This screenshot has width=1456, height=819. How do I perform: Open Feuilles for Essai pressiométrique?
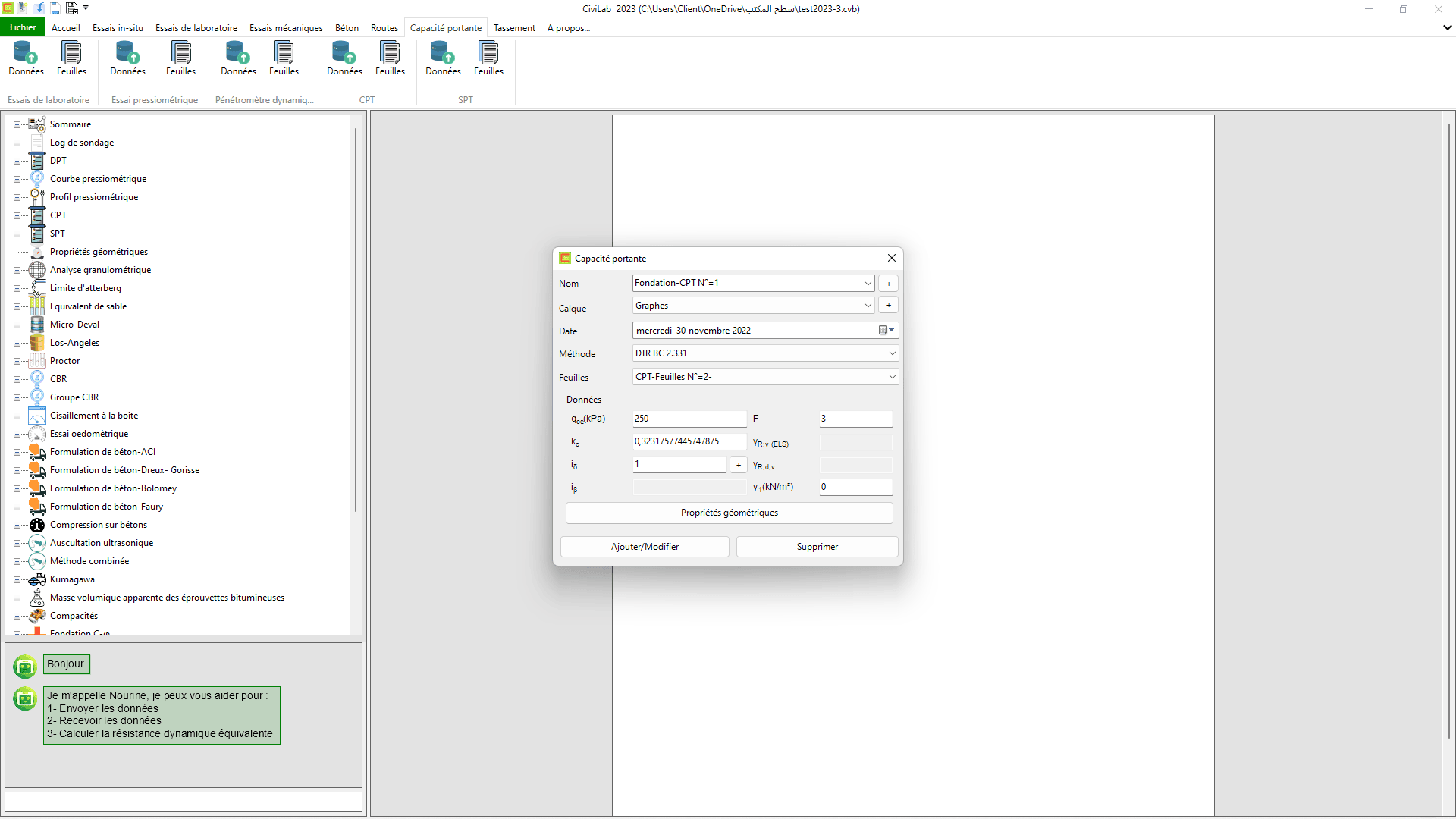tap(180, 59)
